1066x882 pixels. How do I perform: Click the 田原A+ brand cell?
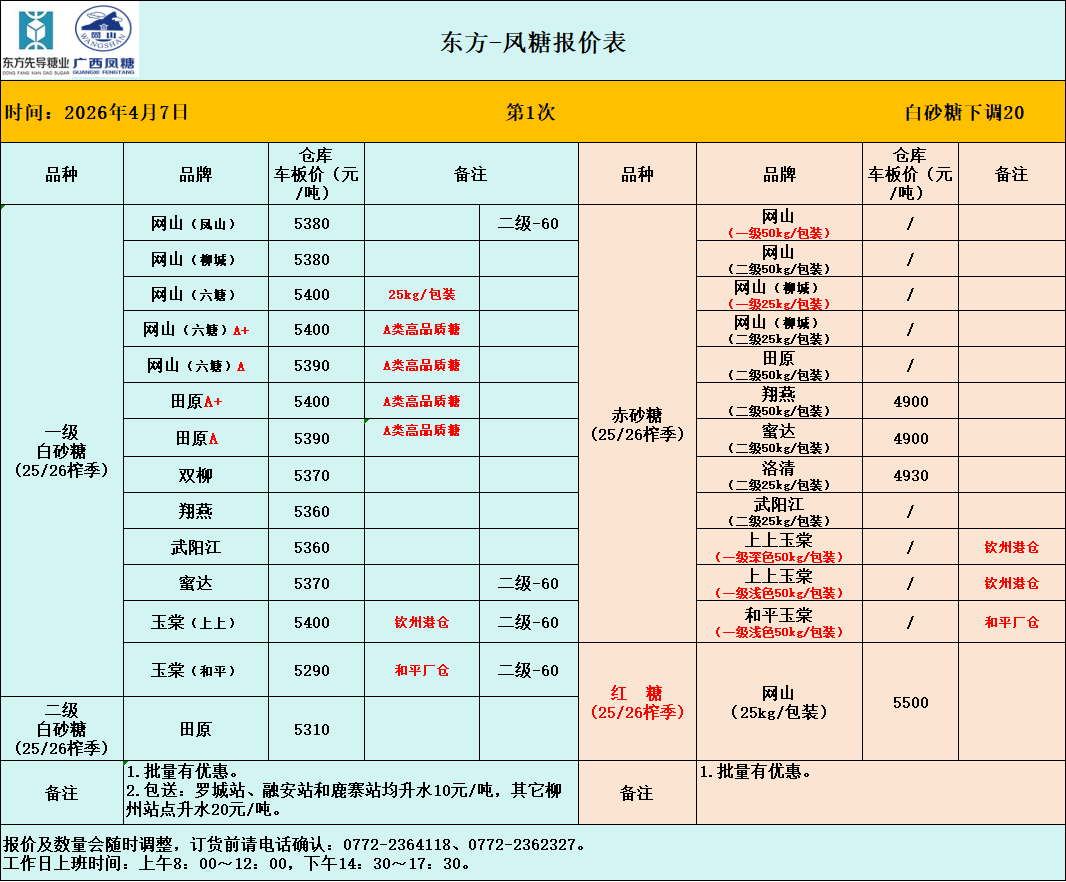[196, 401]
